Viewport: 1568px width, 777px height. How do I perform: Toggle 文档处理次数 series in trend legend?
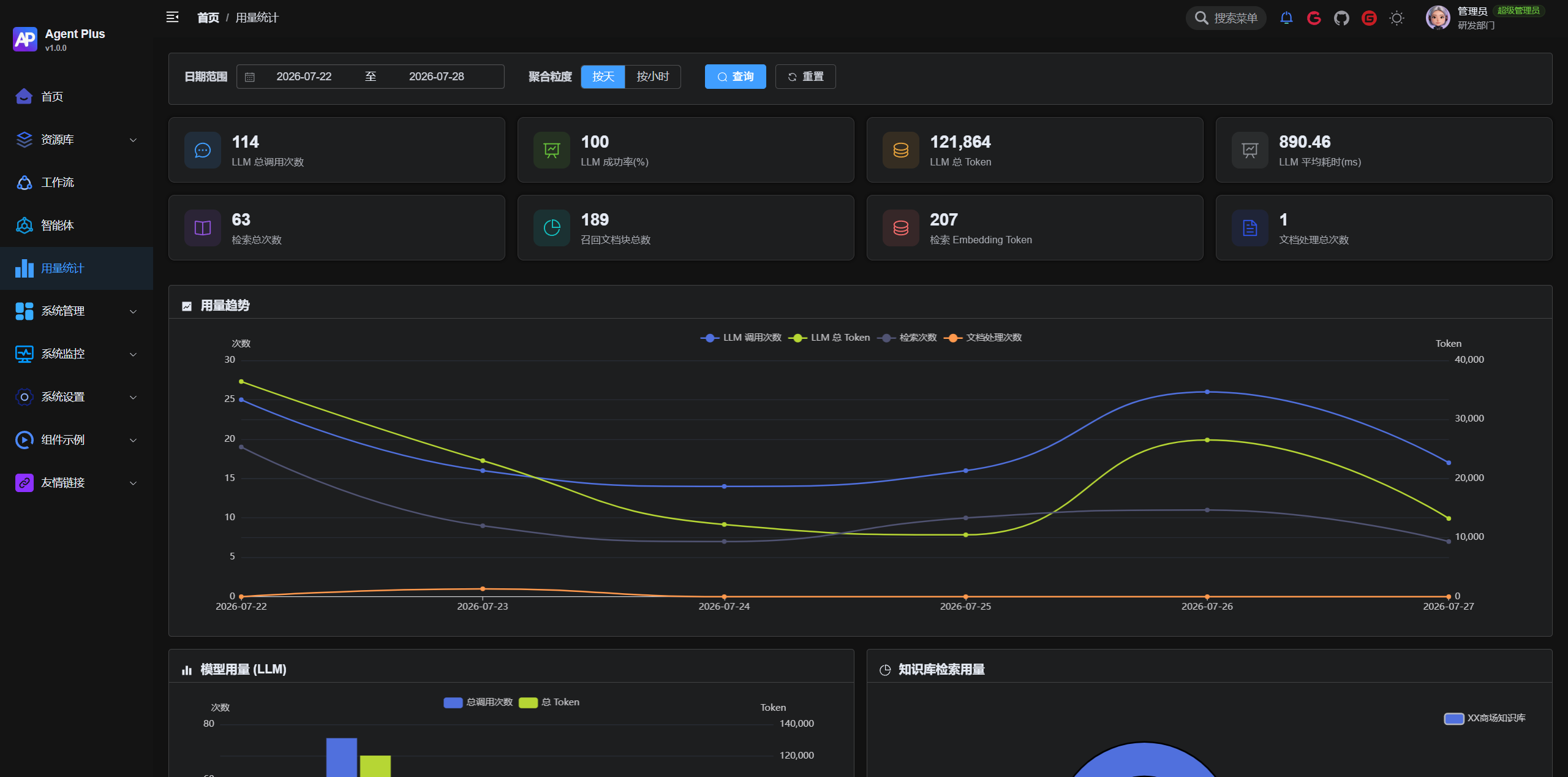[x=983, y=338]
